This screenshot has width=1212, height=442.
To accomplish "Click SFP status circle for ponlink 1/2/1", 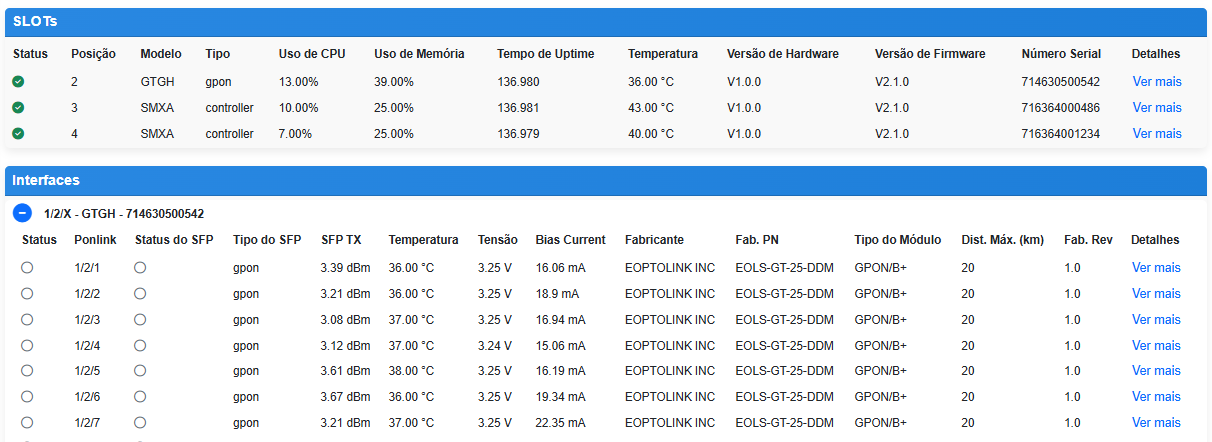I will [x=140, y=267].
